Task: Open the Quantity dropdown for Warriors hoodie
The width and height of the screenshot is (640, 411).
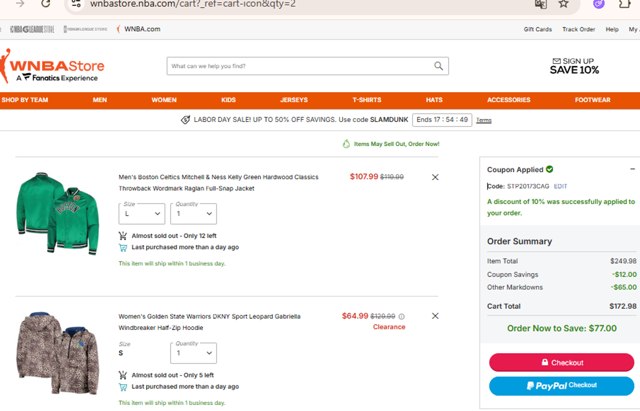Action: (x=193, y=353)
